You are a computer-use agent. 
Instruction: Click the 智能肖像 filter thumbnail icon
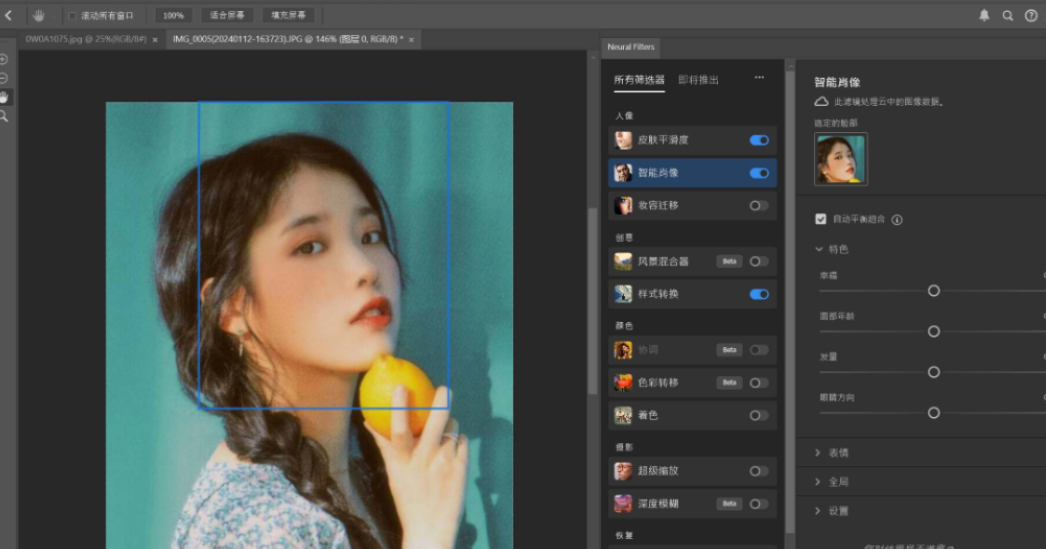point(623,173)
